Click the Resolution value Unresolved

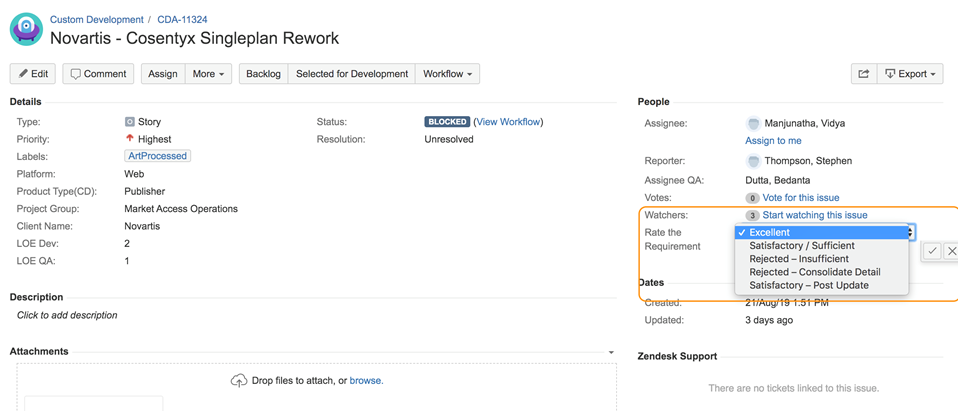click(x=449, y=139)
